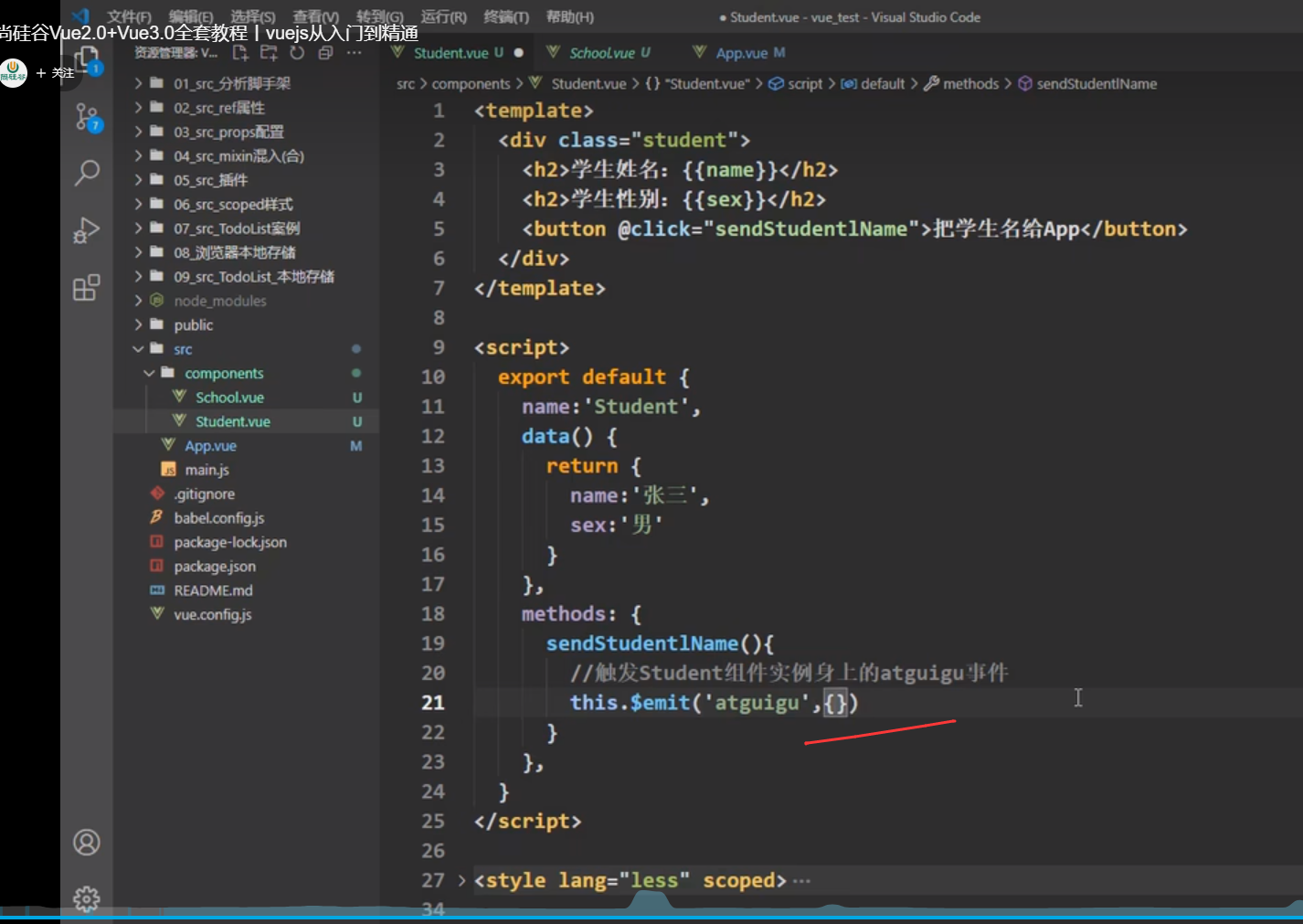Click the components breadcrumb
The height and width of the screenshot is (924, 1303).
[x=471, y=84]
